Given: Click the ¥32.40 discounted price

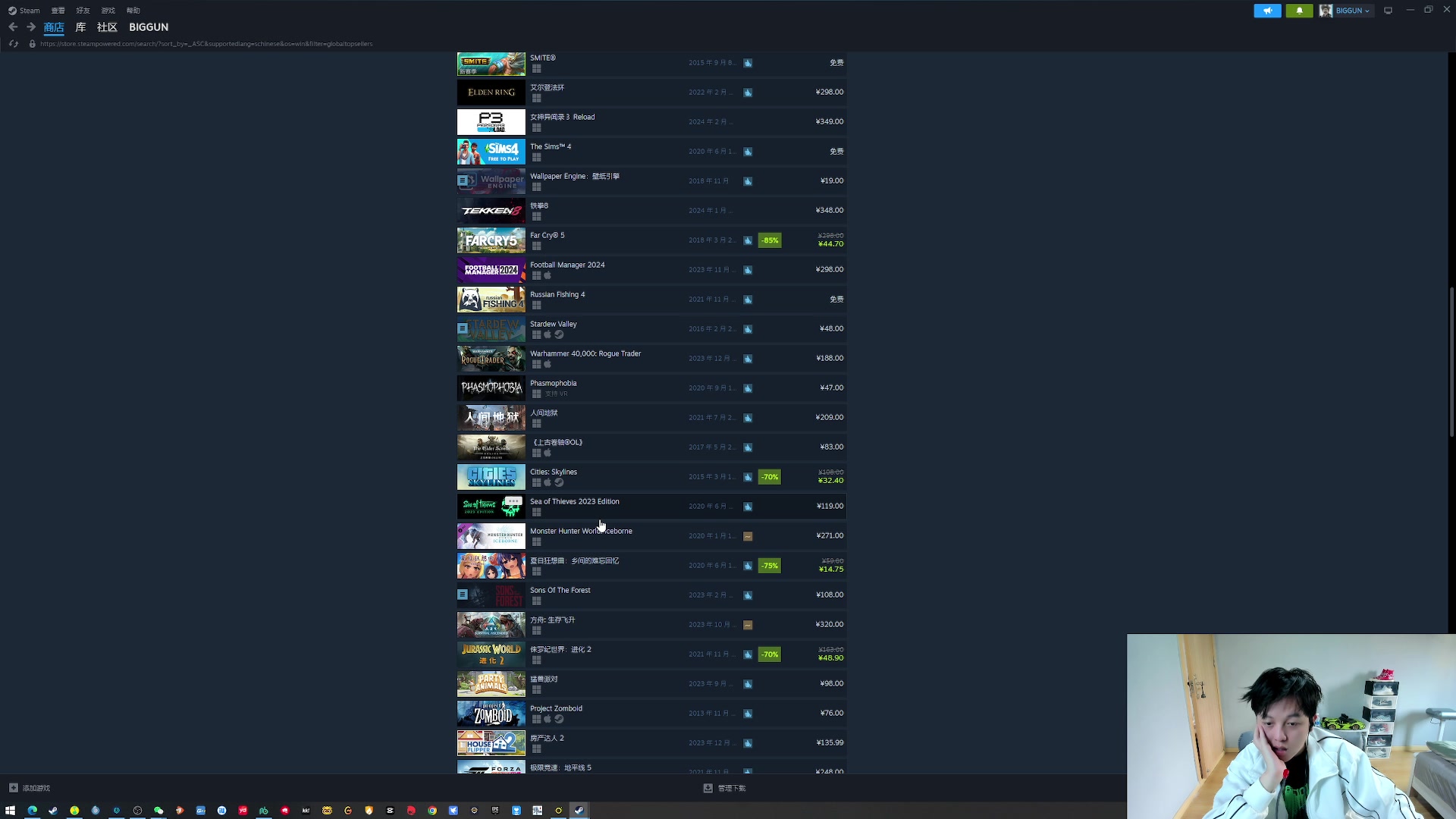Looking at the screenshot, I should click(830, 481).
